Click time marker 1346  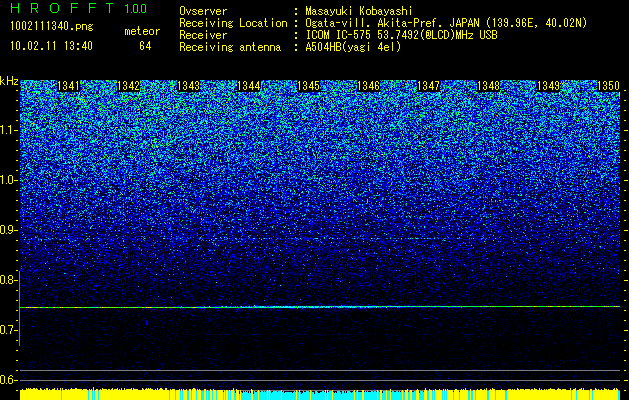(368, 86)
